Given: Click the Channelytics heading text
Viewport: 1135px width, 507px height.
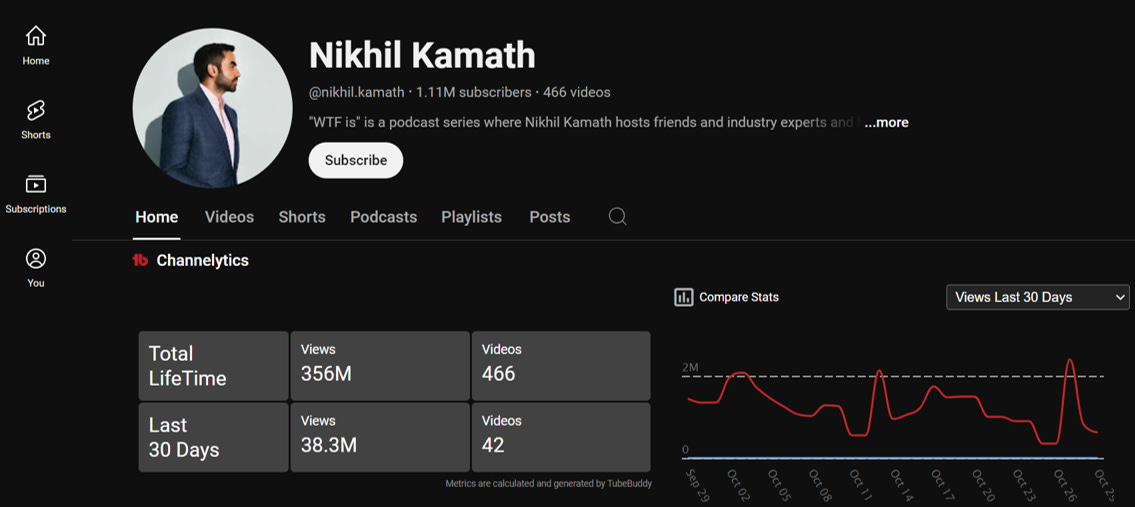Looking at the screenshot, I should click(x=203, y=261).
